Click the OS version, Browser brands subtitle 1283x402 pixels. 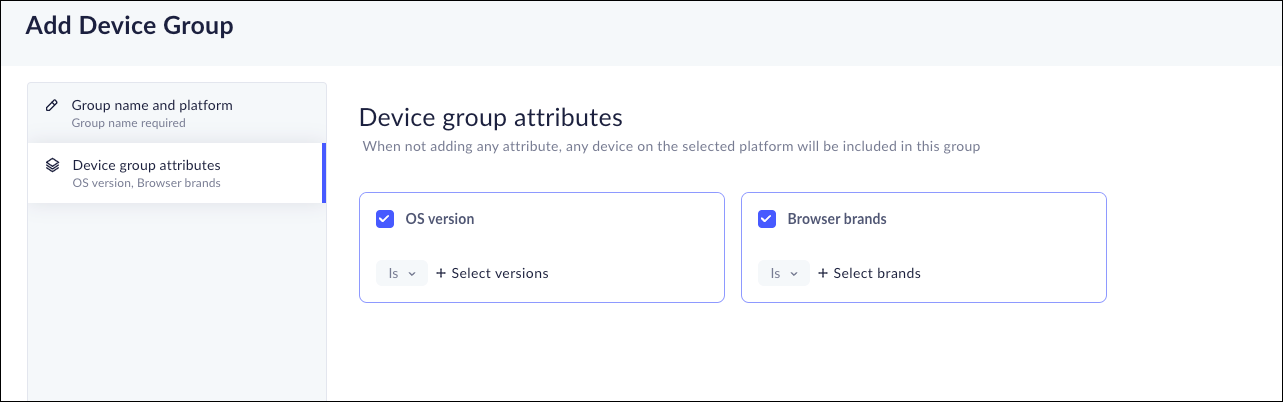146,184
